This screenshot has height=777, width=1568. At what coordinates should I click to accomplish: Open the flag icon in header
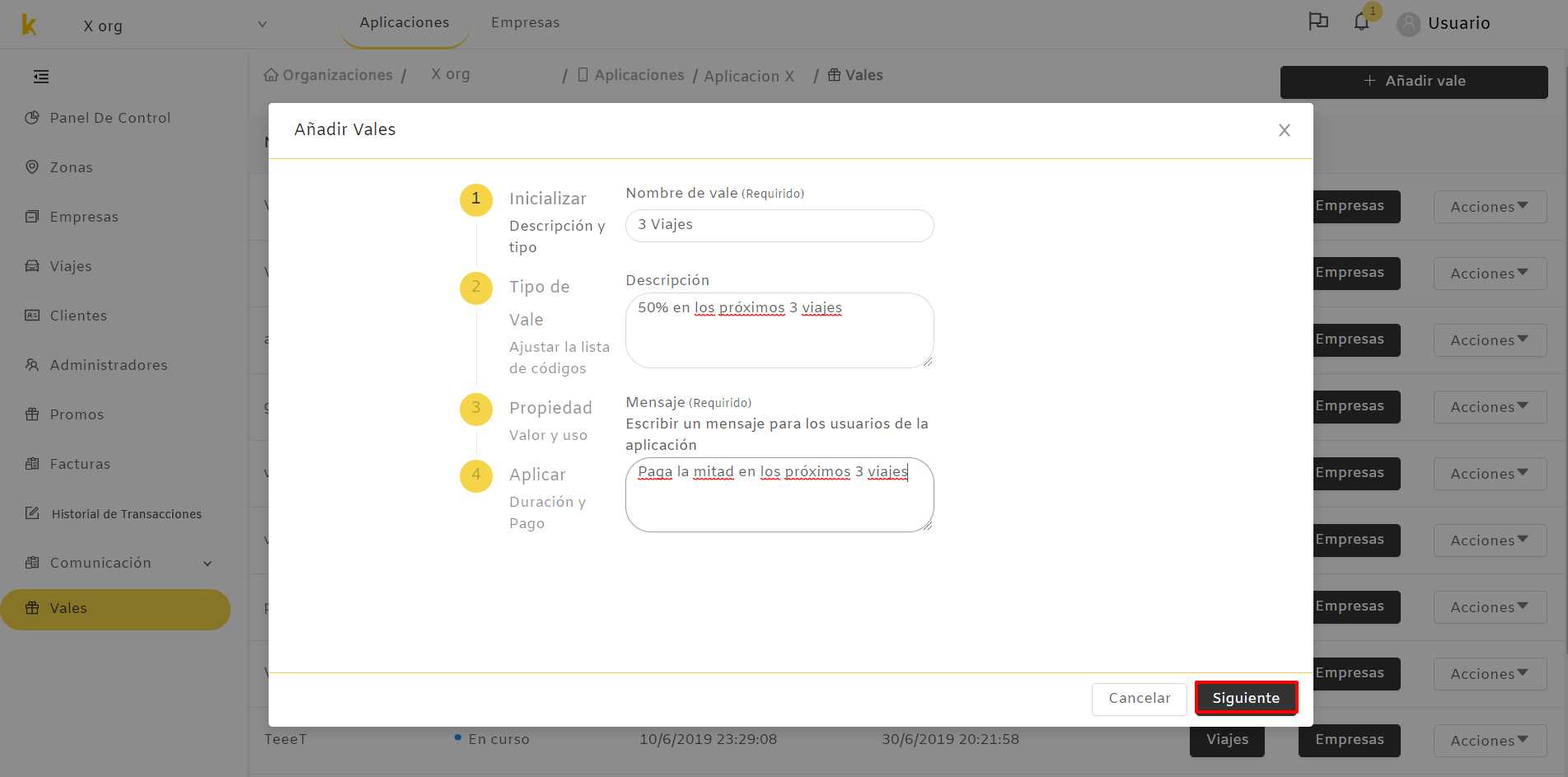[x=1318, y=22]
